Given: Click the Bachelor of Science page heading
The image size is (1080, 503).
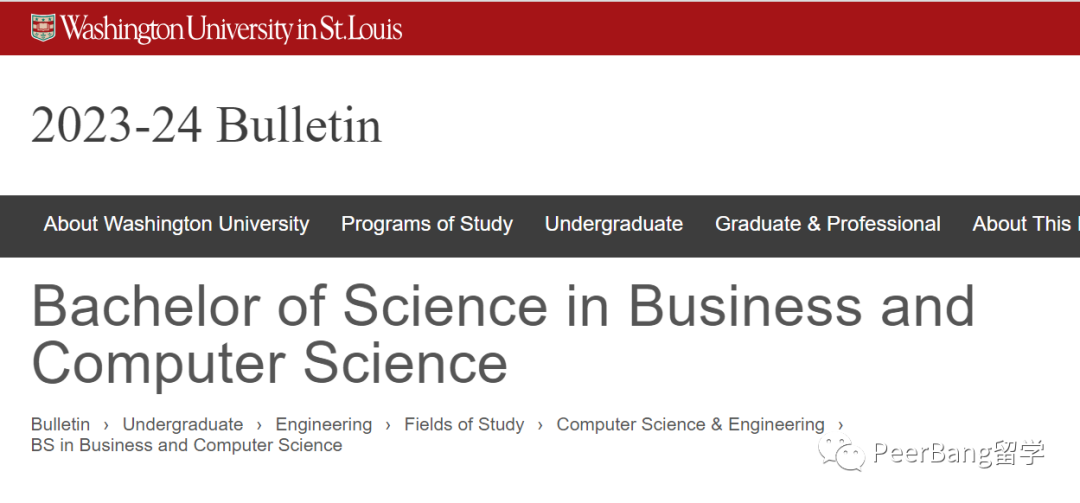Looking at the screenshot, I should tap(503, 334).
